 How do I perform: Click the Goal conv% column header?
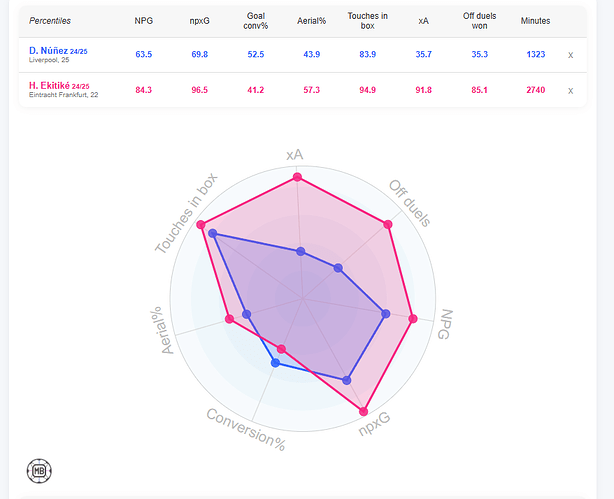coord(255,21)
